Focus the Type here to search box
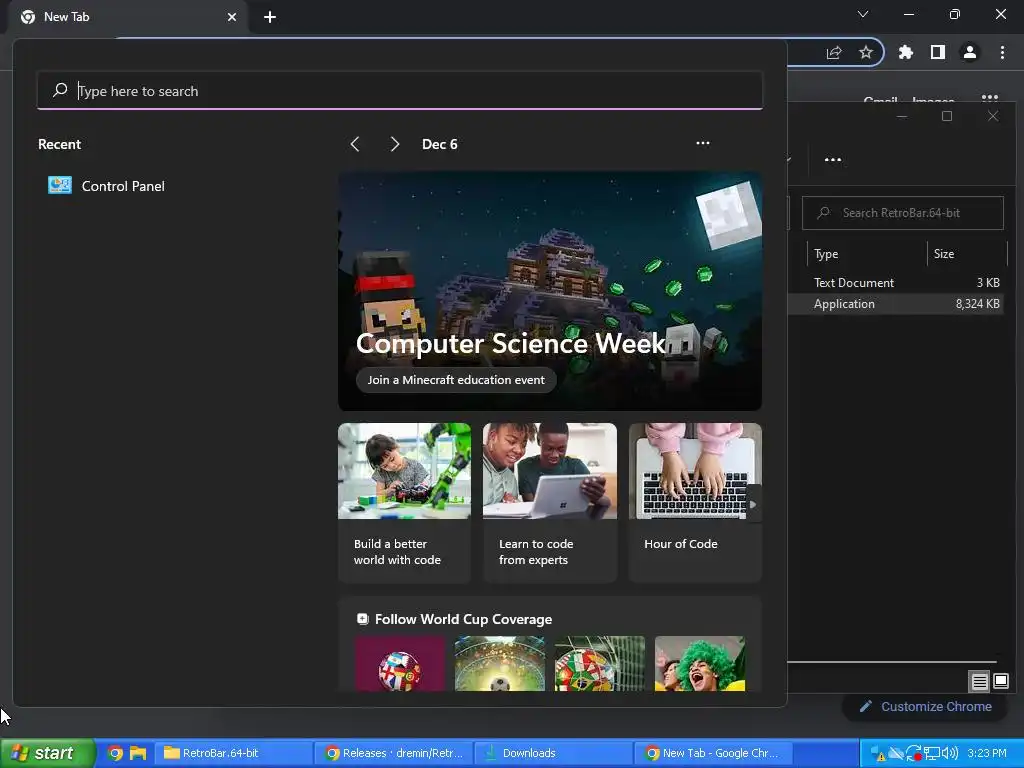The image size is (1024, 768). tap(400, 91)
